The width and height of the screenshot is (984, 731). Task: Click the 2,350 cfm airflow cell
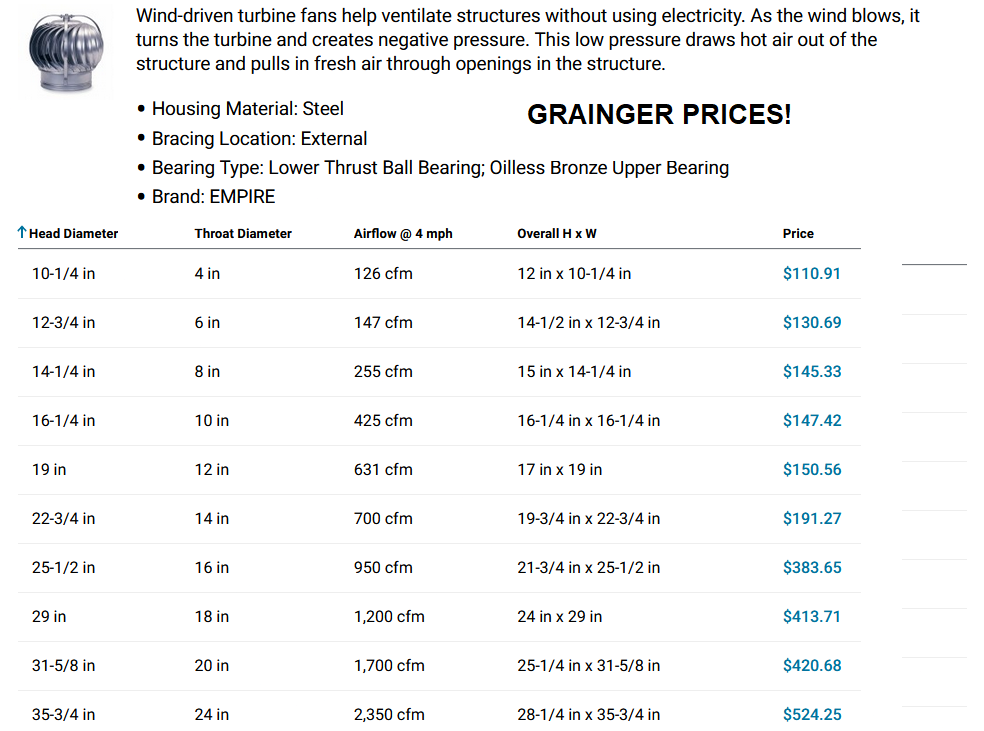tap(389, 714)
